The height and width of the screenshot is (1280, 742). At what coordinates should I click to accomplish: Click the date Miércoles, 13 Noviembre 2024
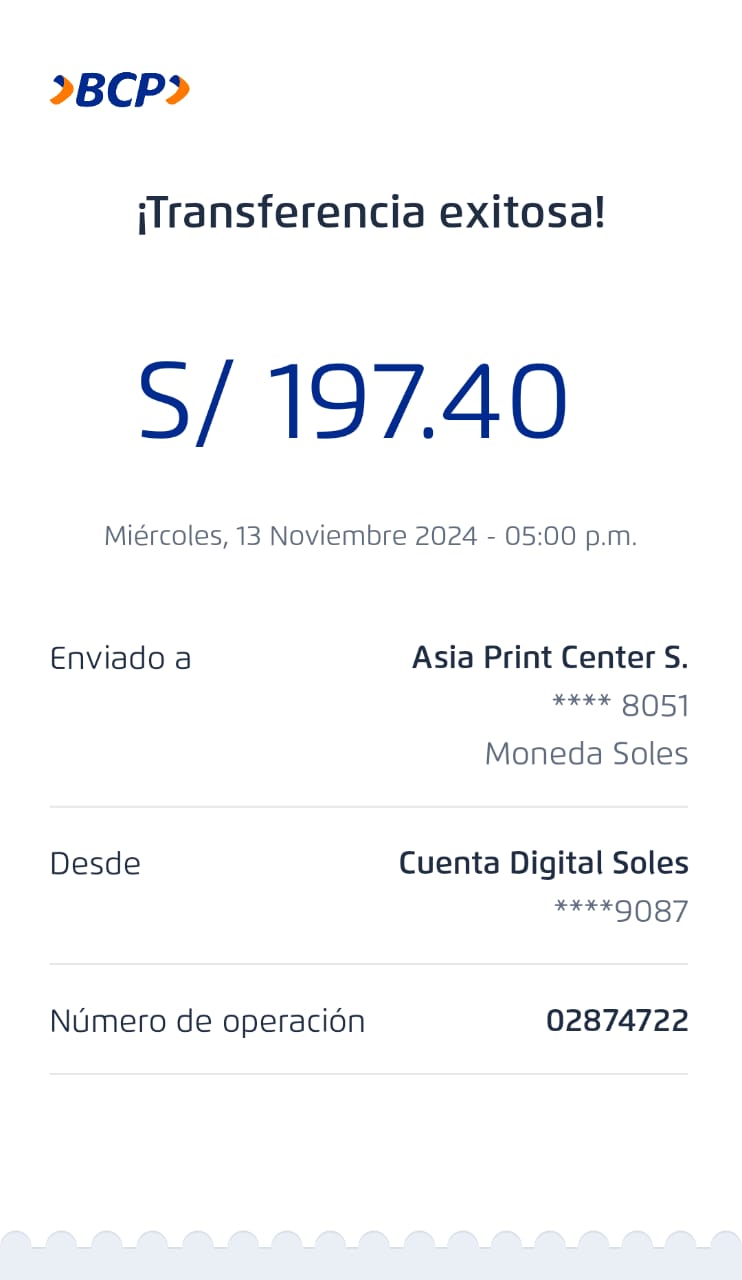290,536
